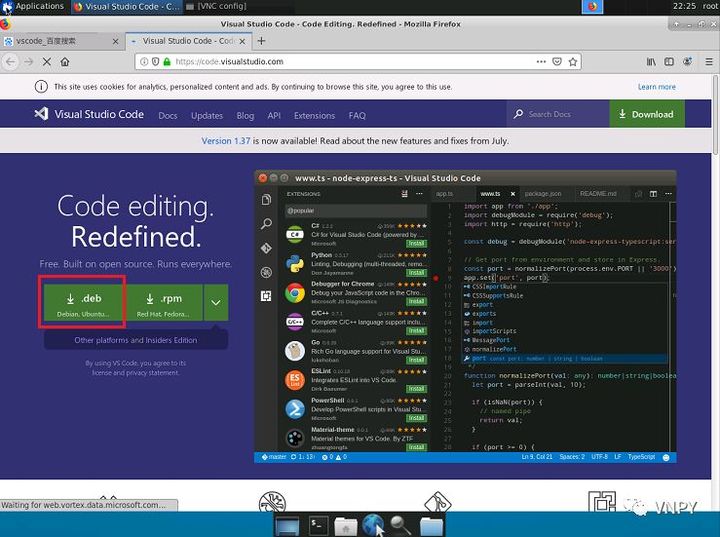
Task: Bookmark this page with the star icon
Action: click(x=573, y=62)
